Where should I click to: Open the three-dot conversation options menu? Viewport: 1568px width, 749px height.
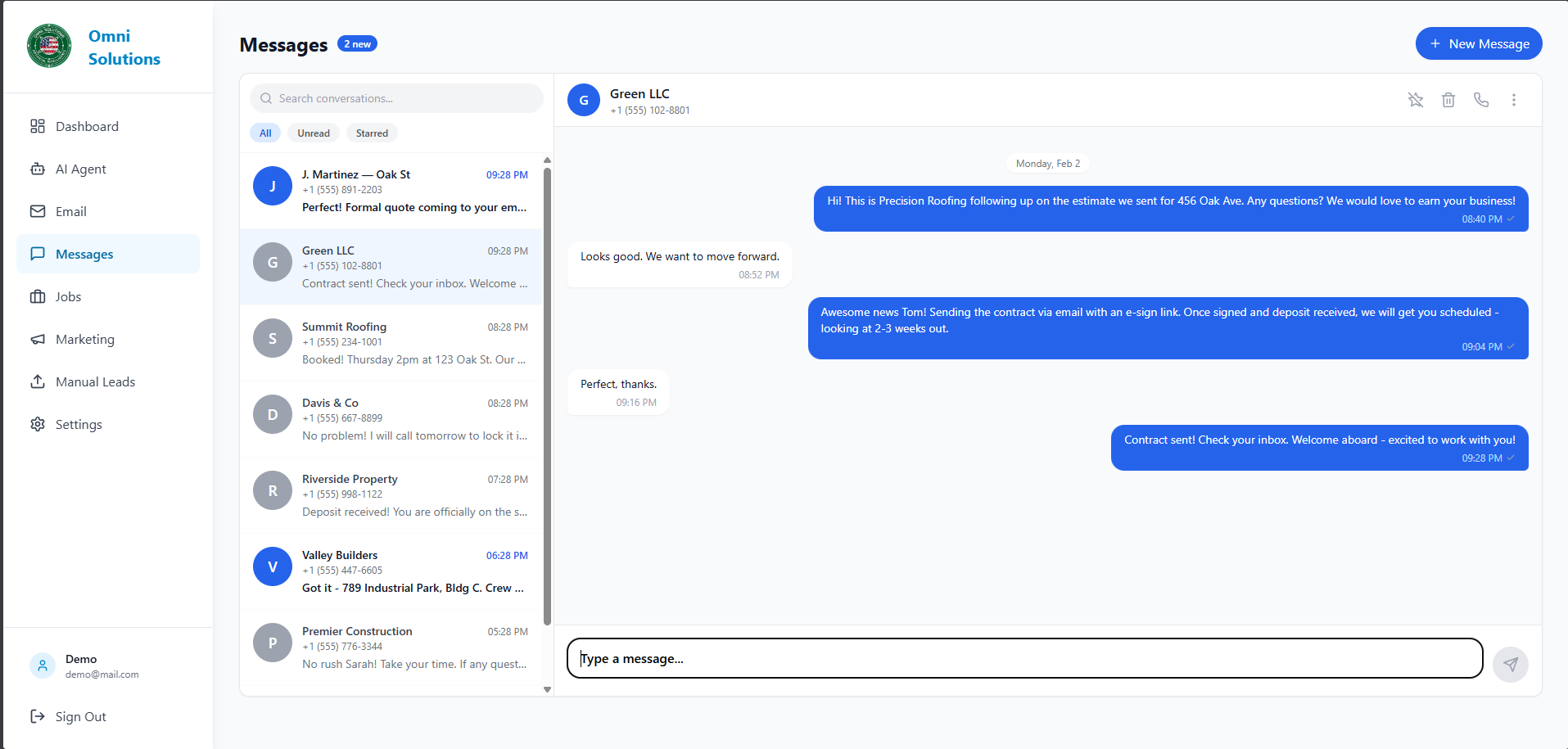click(1513, 100)
